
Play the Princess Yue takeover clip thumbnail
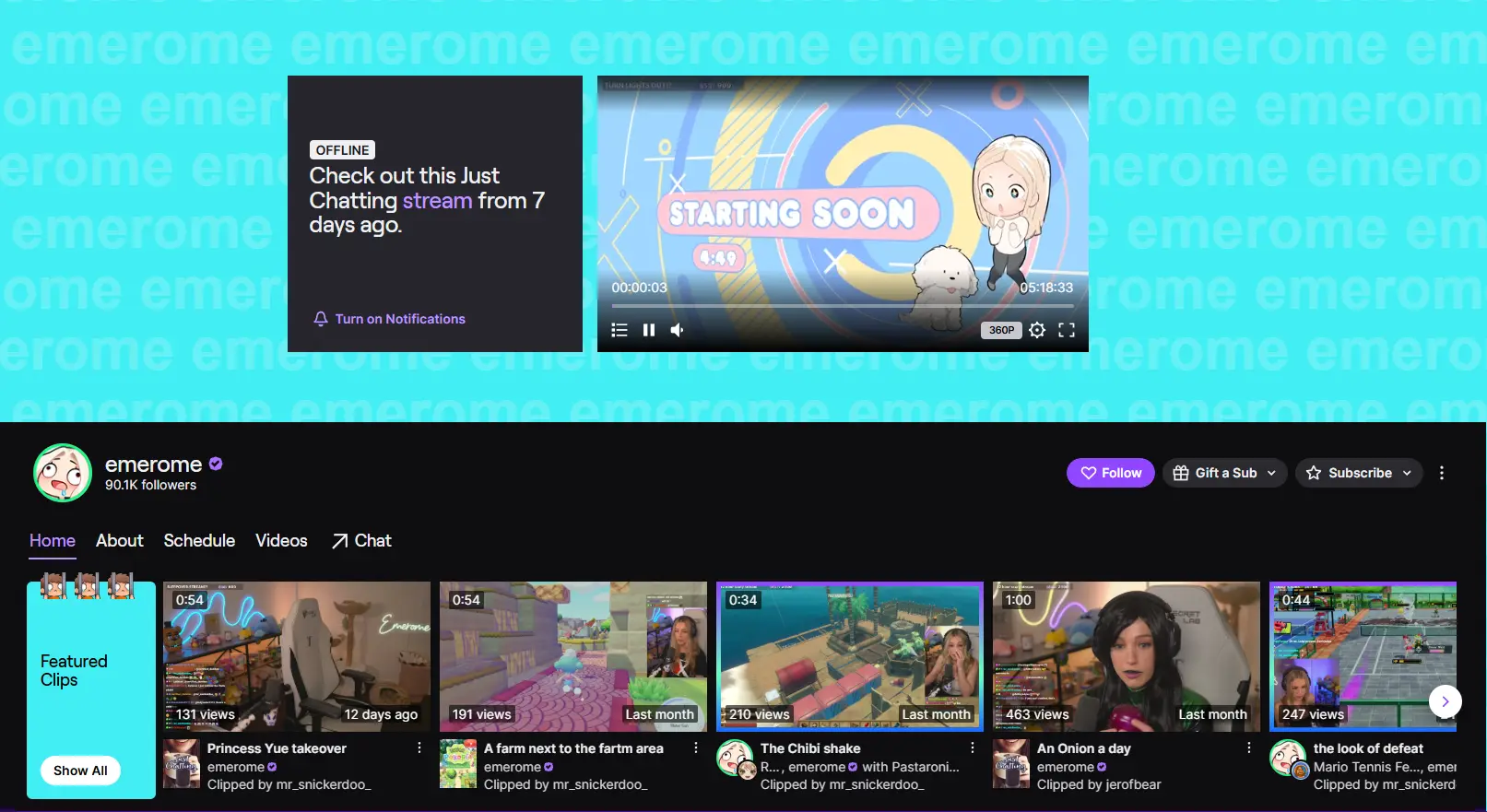(x=297, y=656)
